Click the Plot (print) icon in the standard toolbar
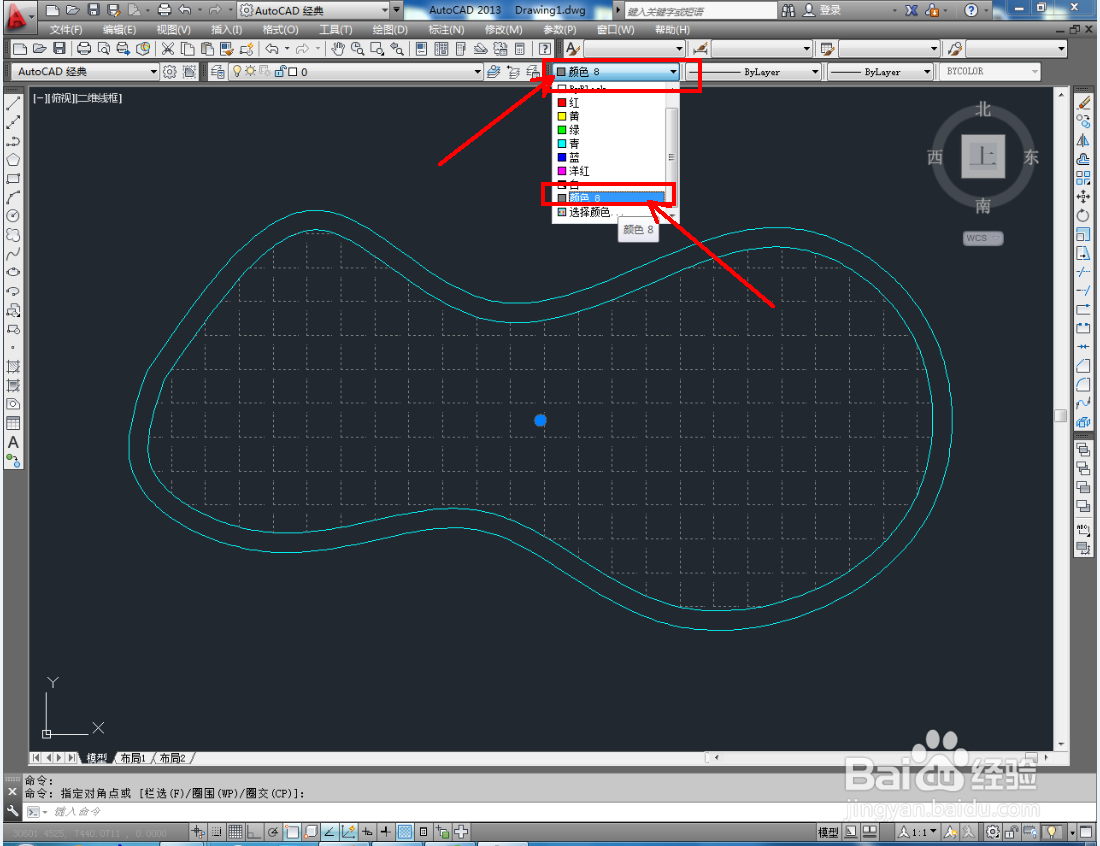 [x=84, y=48]
